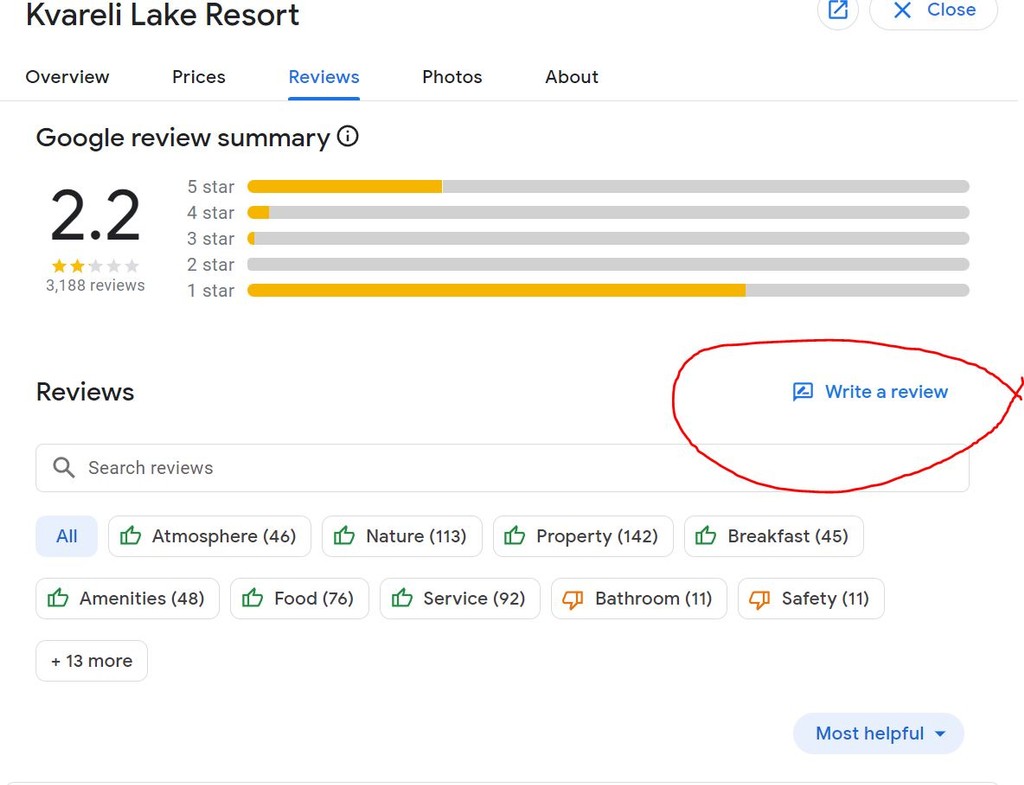Filter reviews by Atmosphere (46)
This screenshot has width=1024, height=785.
[210, 536]
